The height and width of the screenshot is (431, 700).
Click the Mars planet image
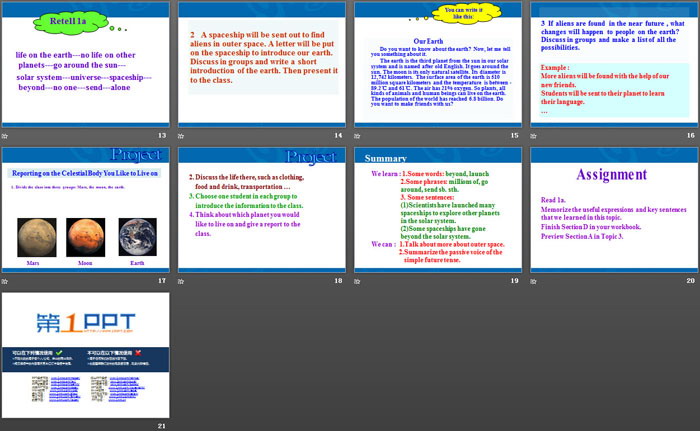34,237
